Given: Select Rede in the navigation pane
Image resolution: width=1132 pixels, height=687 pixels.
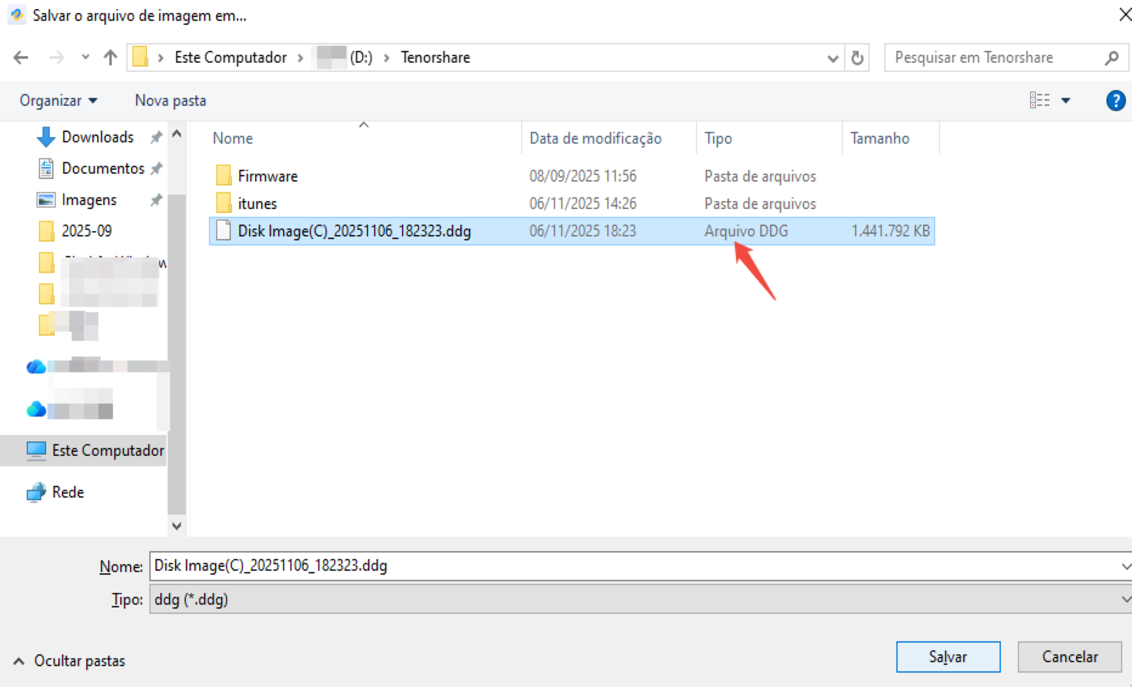Looking at the screenshot, I should (x=68, y=492).
